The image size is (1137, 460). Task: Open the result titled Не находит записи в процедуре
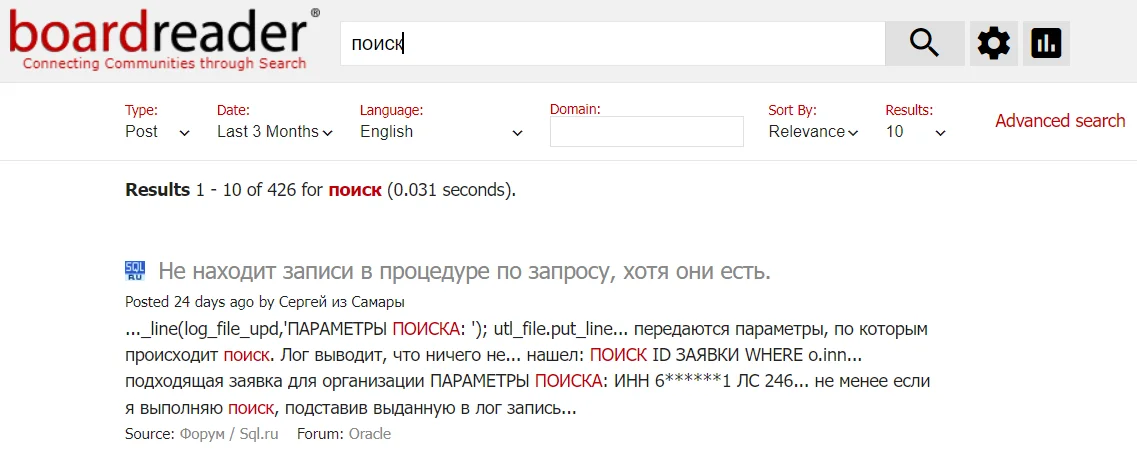pyautogui.click(x=464, y=271)
